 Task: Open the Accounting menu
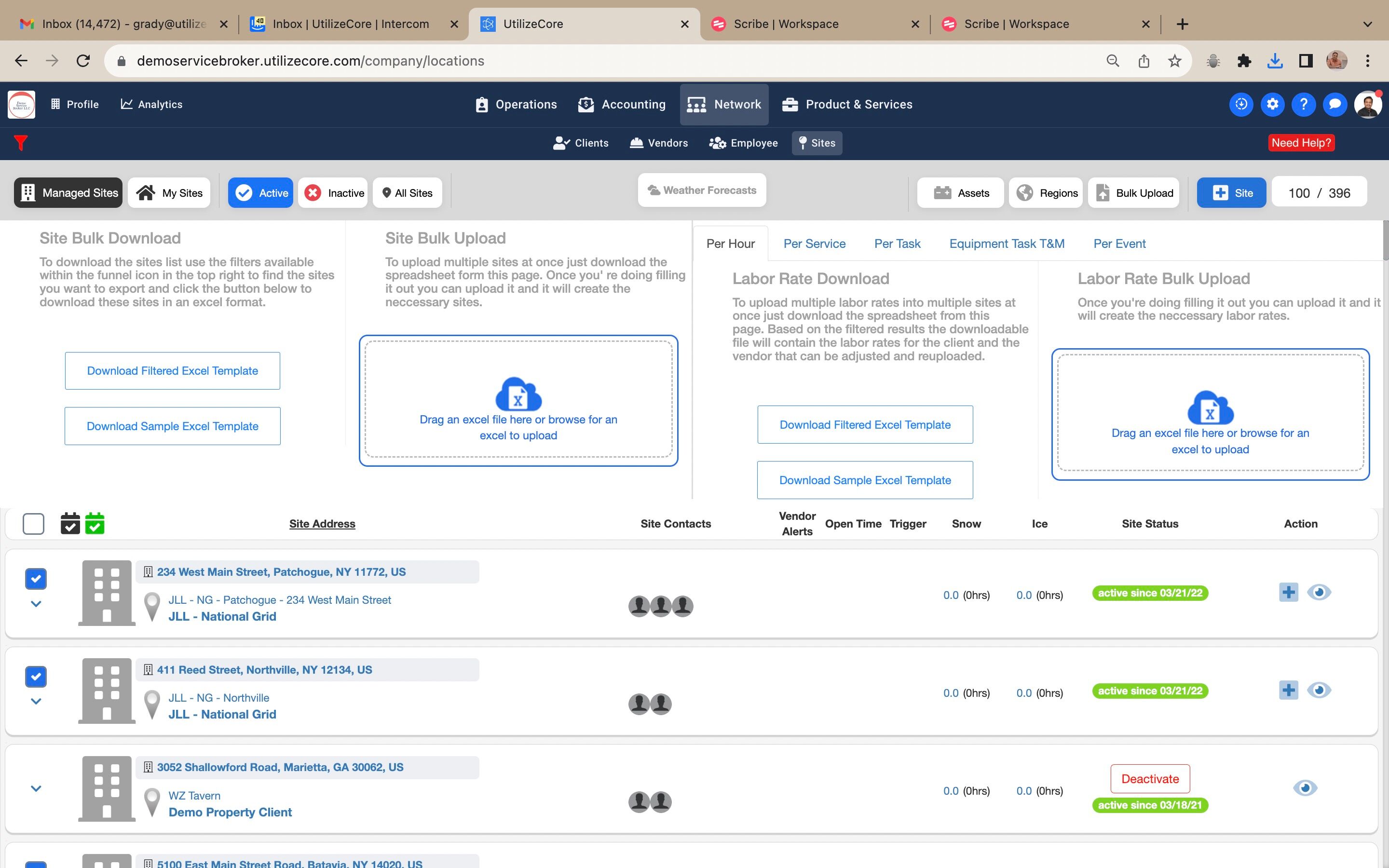point(622,105)
